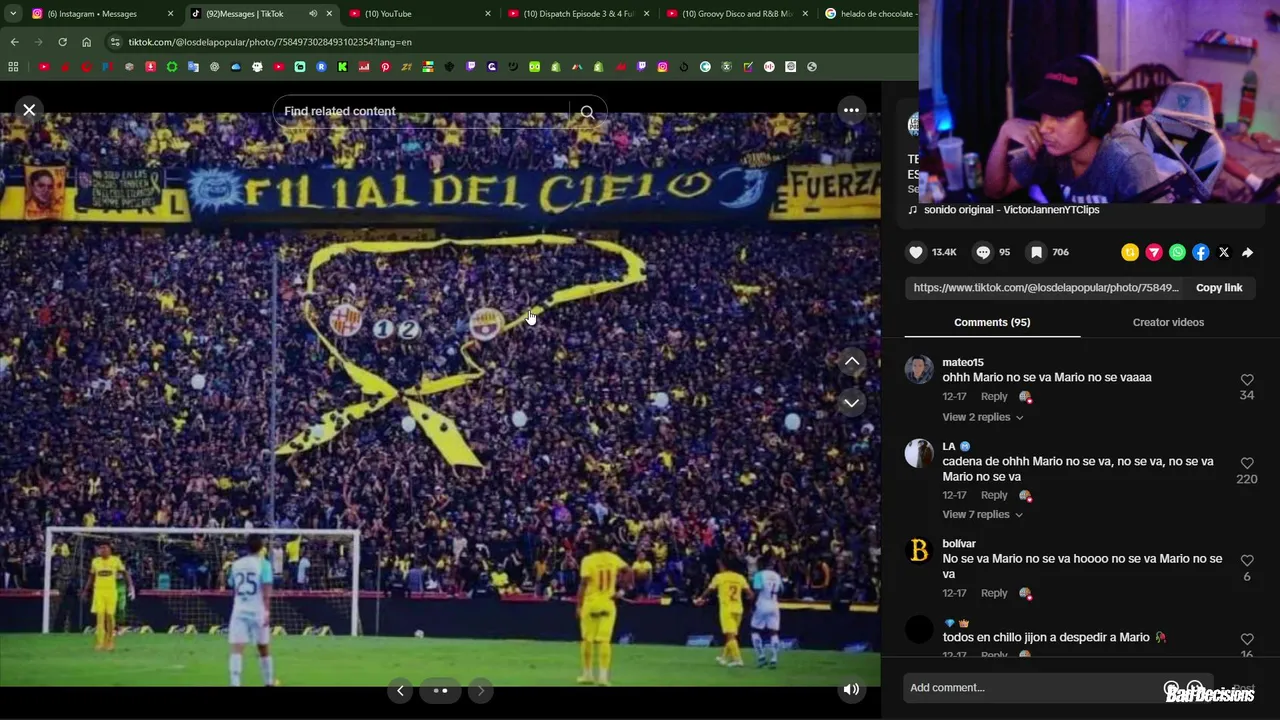Click the browser home icon

point(86,42)
